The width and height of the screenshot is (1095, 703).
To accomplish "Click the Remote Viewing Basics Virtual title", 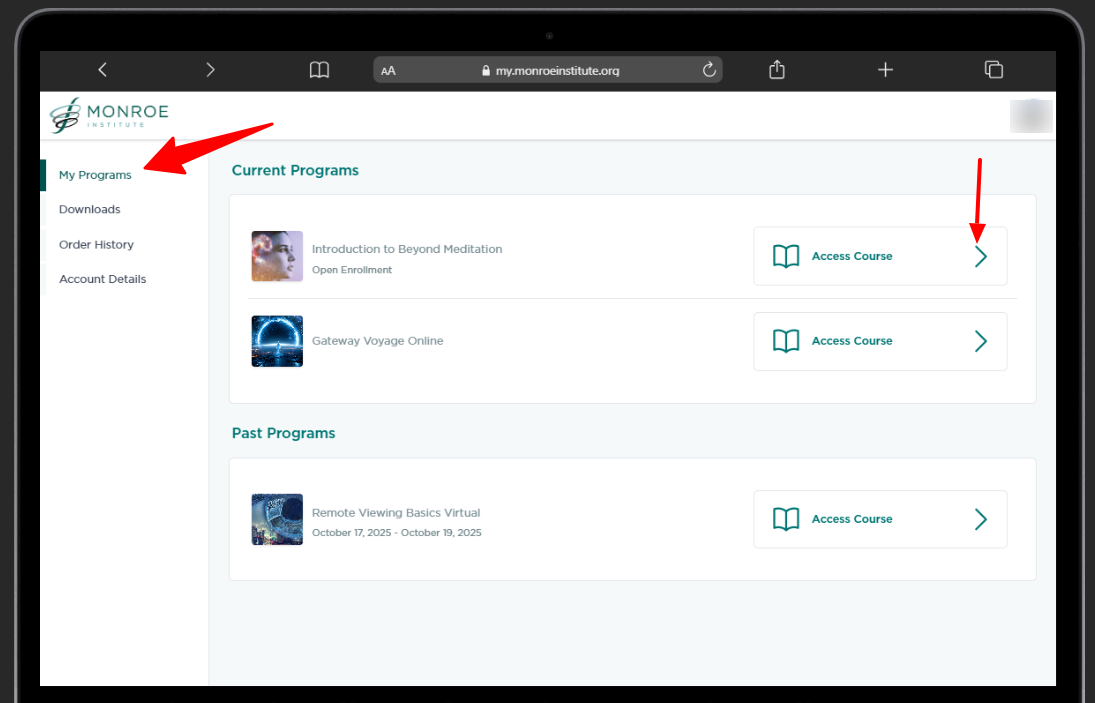I will click(x=396, y=513).
